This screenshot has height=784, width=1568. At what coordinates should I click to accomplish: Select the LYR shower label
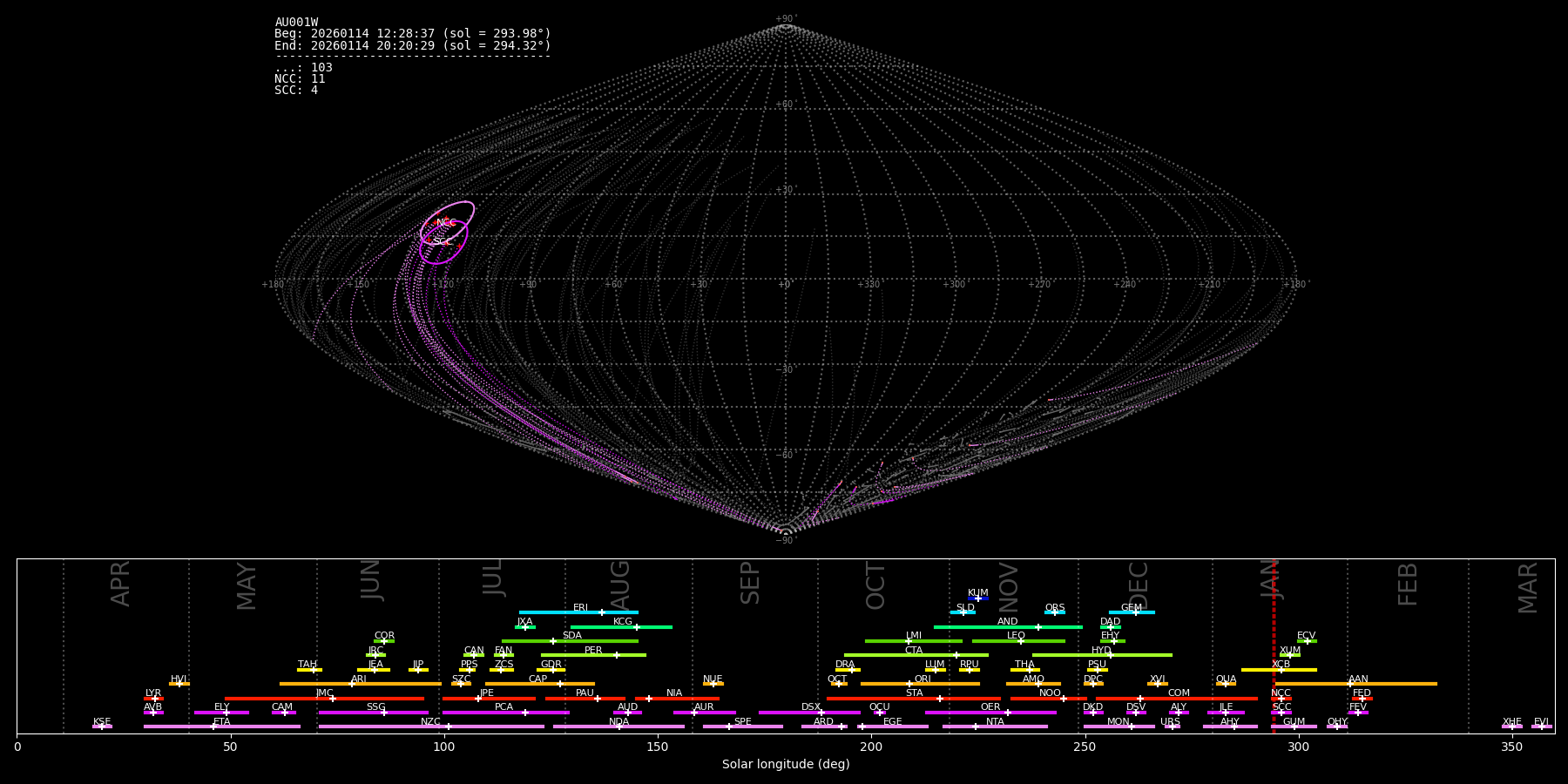tap(153, 693)
